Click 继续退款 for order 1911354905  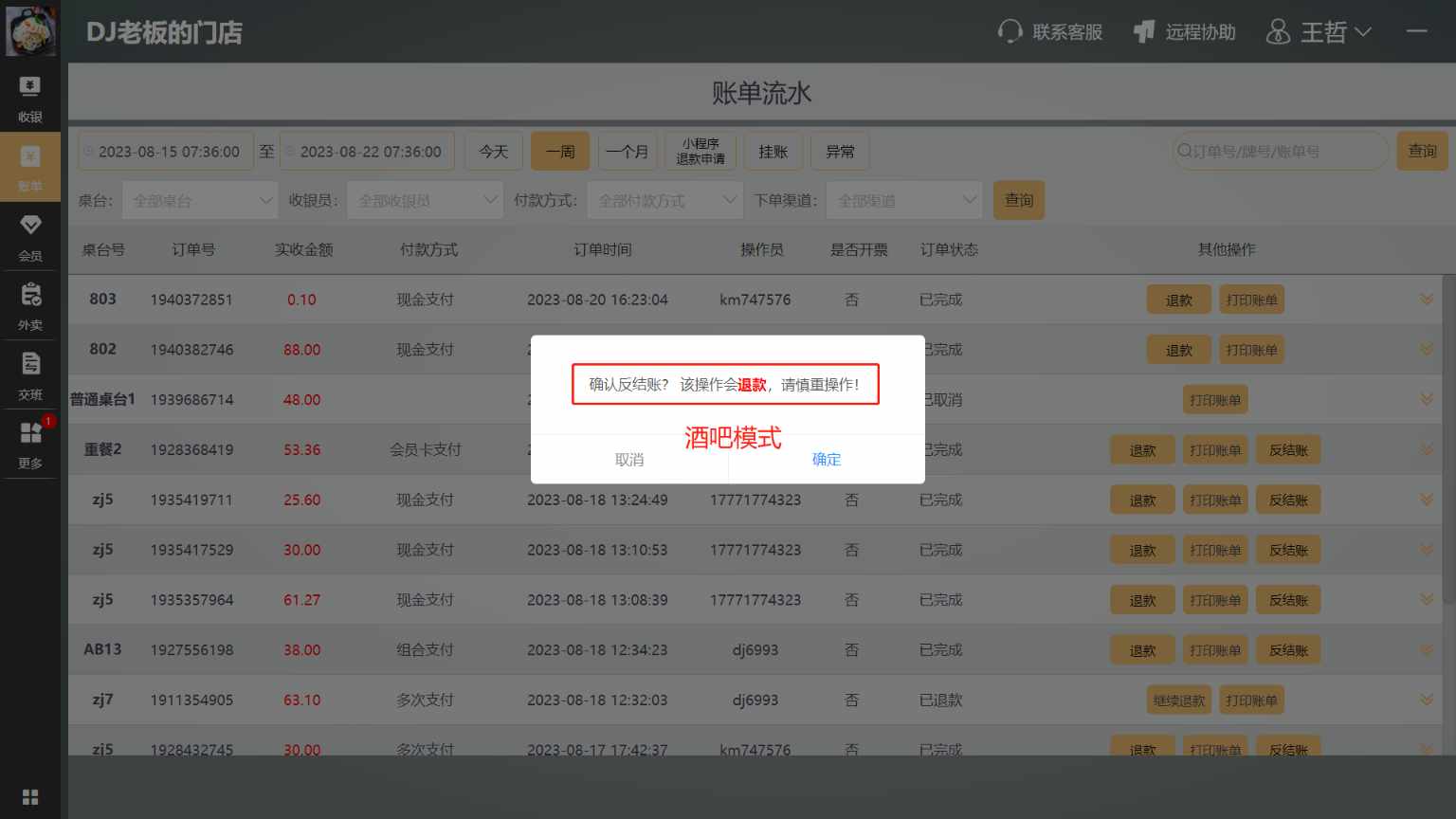[x=1179, y=701]
